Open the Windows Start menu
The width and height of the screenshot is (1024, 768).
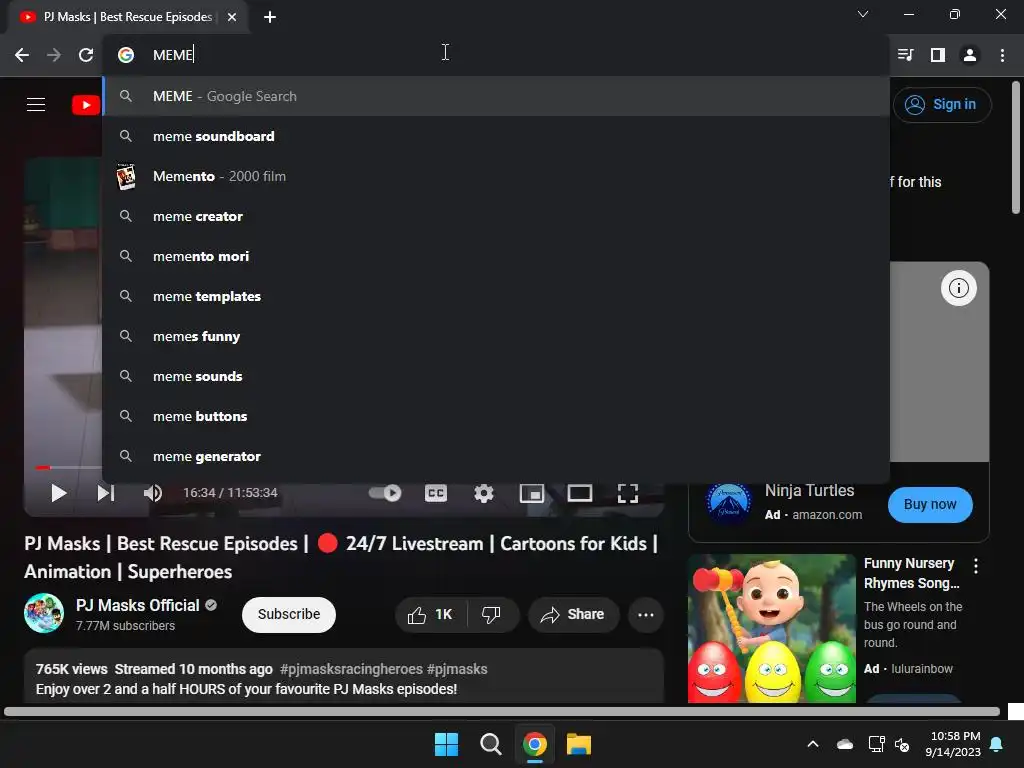447,744
